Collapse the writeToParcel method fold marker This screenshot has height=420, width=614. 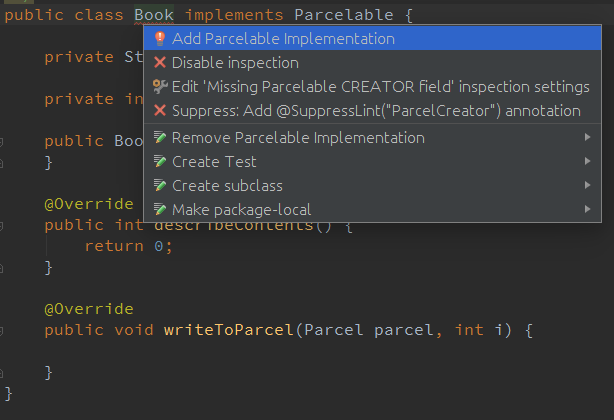(3, 330)
